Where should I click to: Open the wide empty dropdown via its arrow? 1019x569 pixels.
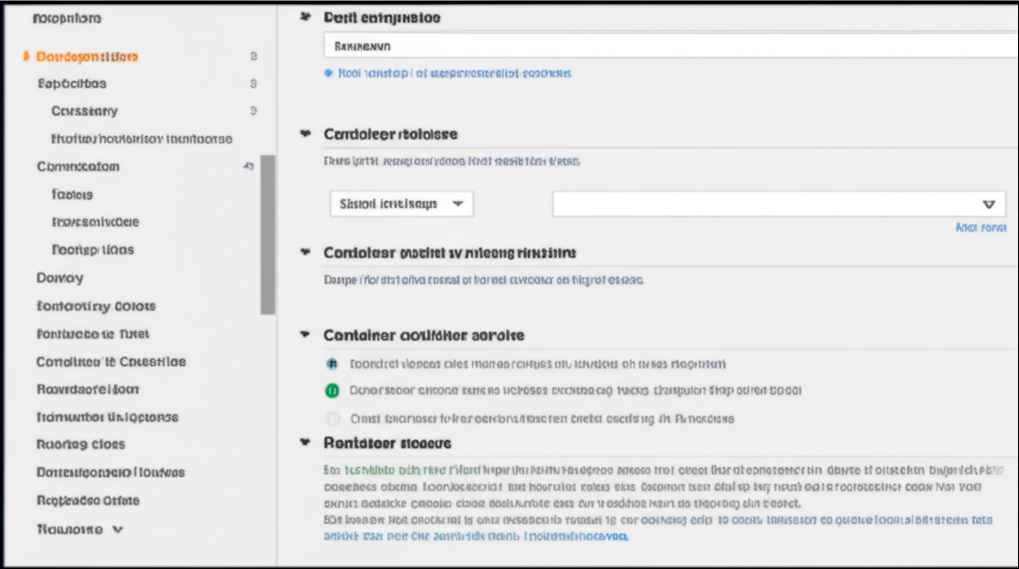(988, 204)
